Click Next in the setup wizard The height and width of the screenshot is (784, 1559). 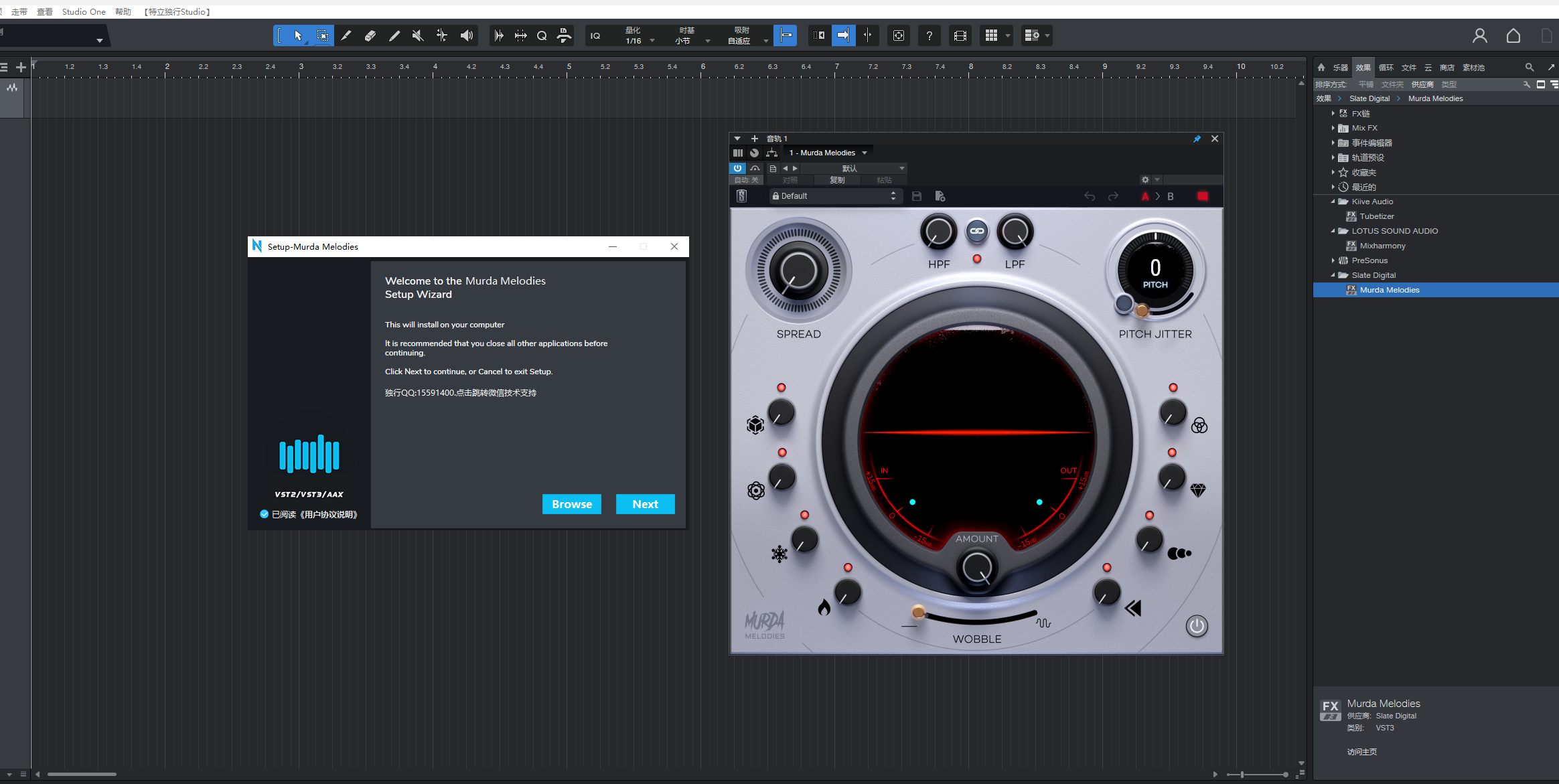[645, 504]
